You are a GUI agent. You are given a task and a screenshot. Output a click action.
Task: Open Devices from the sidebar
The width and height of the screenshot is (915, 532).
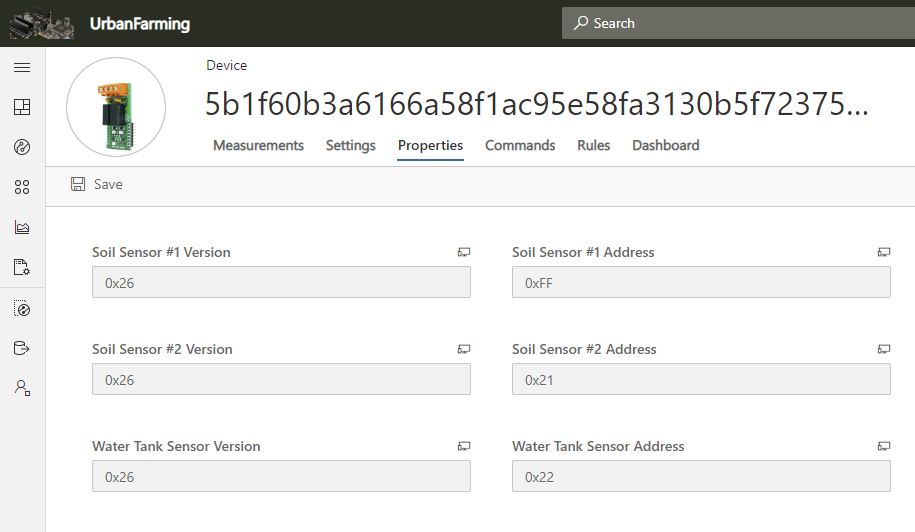pyautogui.click(x=22, y=147)
